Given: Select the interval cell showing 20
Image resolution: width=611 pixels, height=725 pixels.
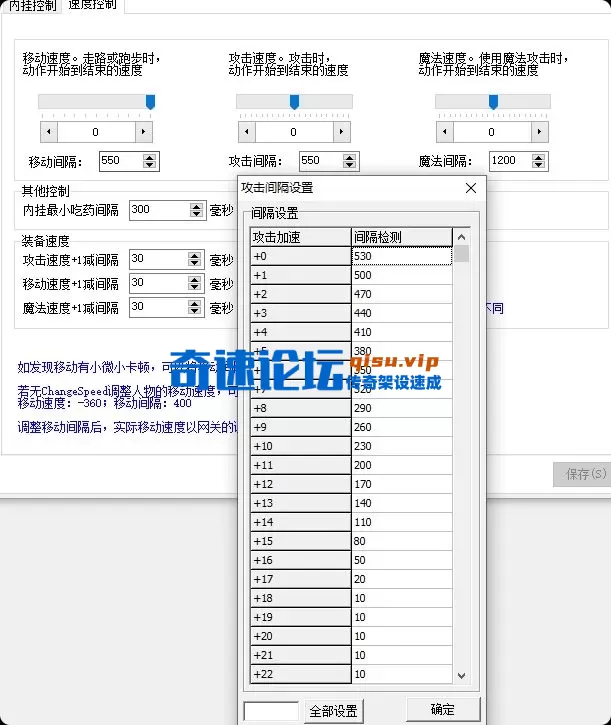Looking at the screenshot, I should pos(401,579).
